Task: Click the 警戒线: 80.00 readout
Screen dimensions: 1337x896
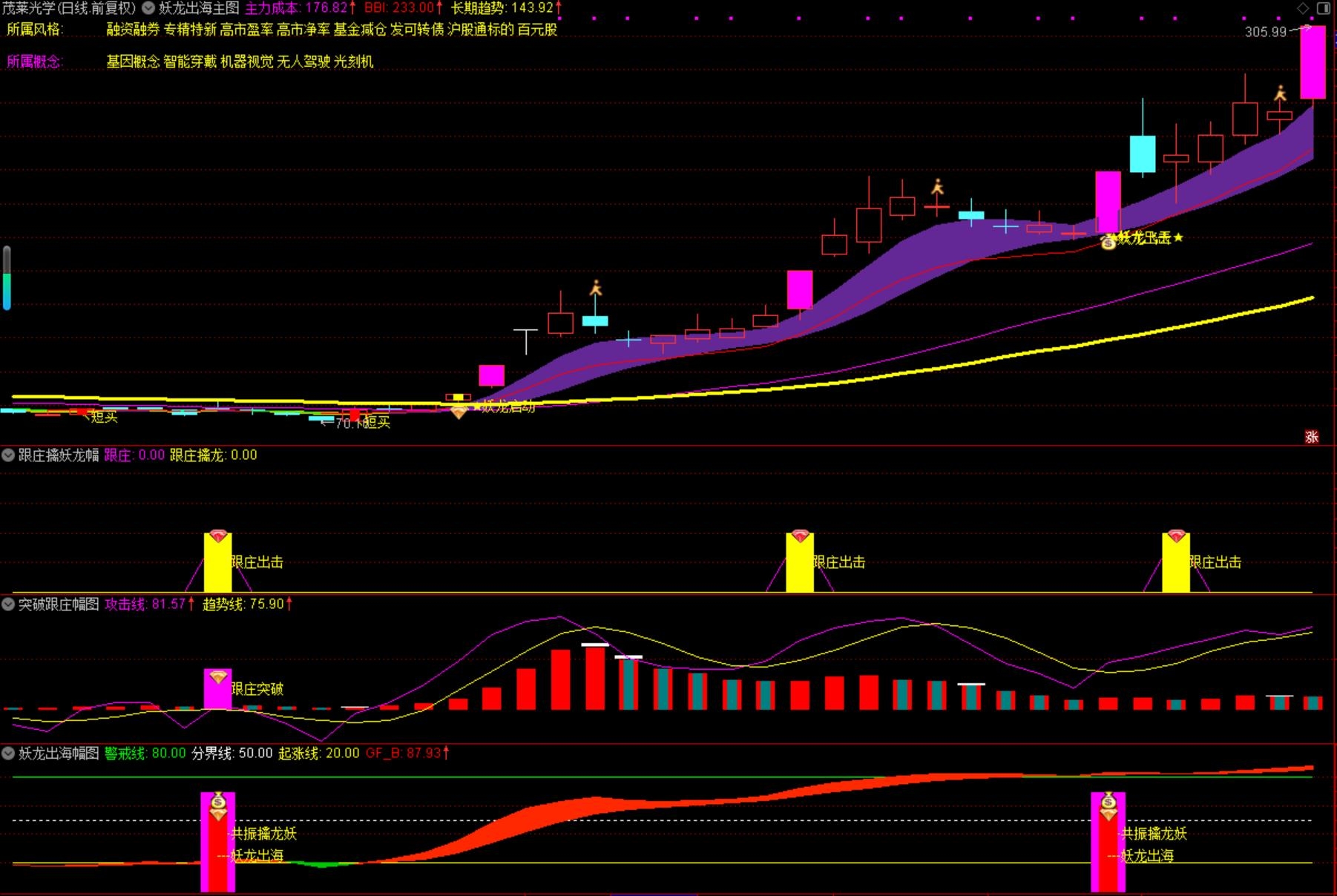Action: click(x=145, y=753)
